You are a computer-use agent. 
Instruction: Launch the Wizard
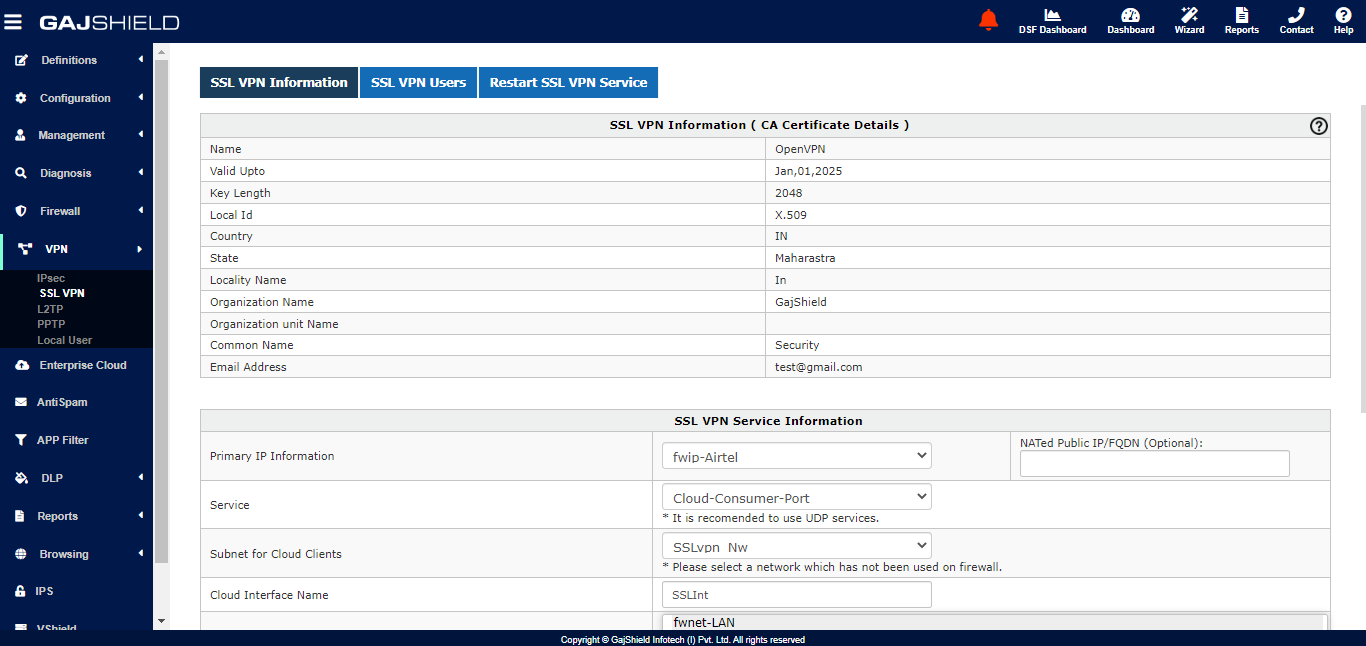tap(1189, 21)
